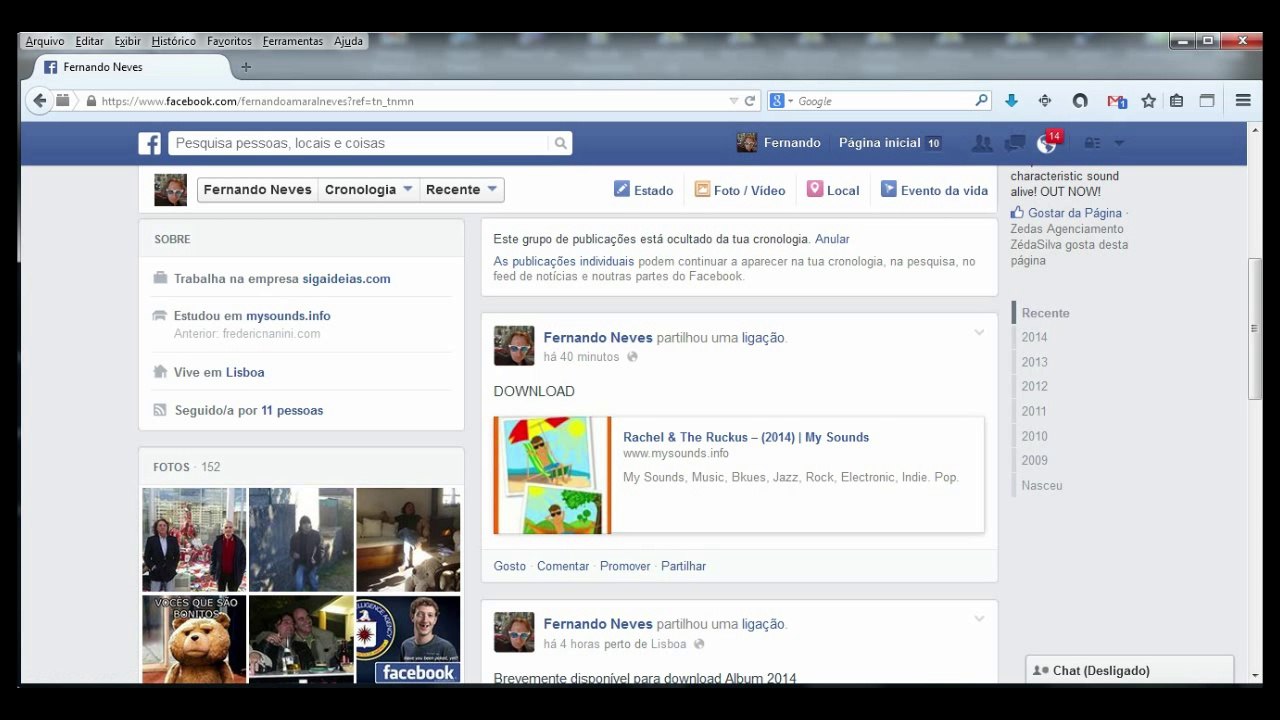The image size is (1280, 720).
Task: Jump to 2014 in timeline navigator
Action: pos(1034,337)
